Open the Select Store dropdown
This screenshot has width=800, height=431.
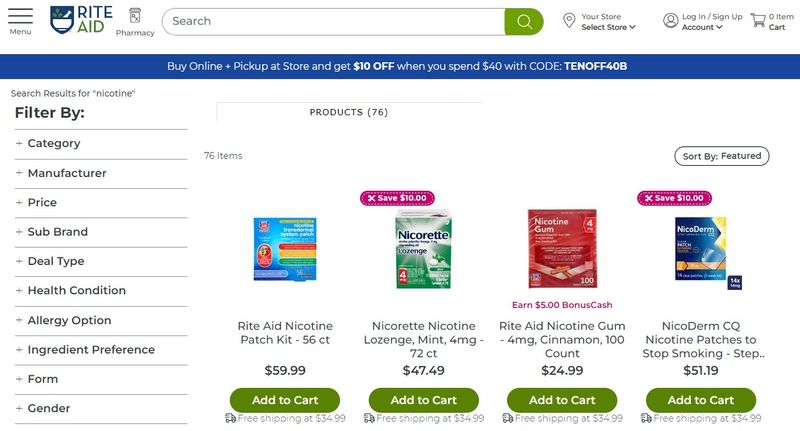pyautogui.click(x=608, y=28)
